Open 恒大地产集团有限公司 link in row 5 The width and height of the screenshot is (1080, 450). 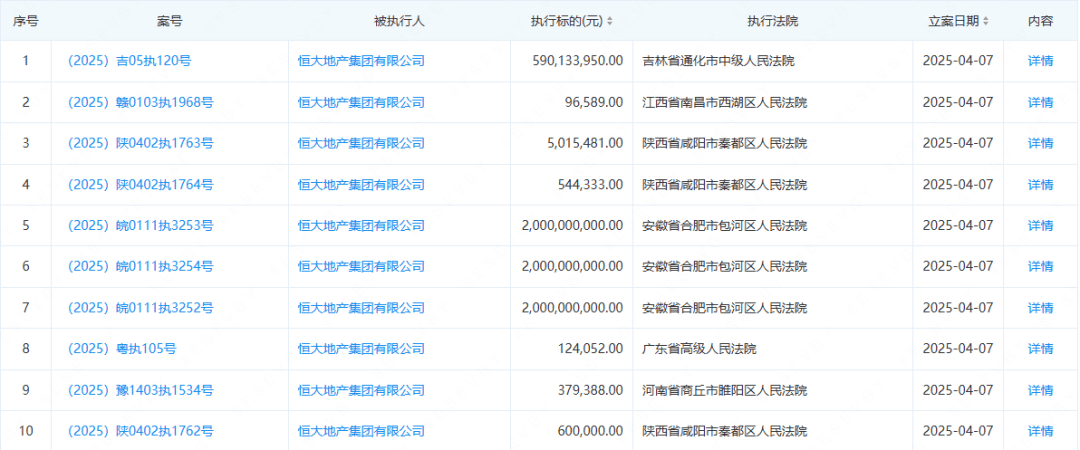[361, 225]
